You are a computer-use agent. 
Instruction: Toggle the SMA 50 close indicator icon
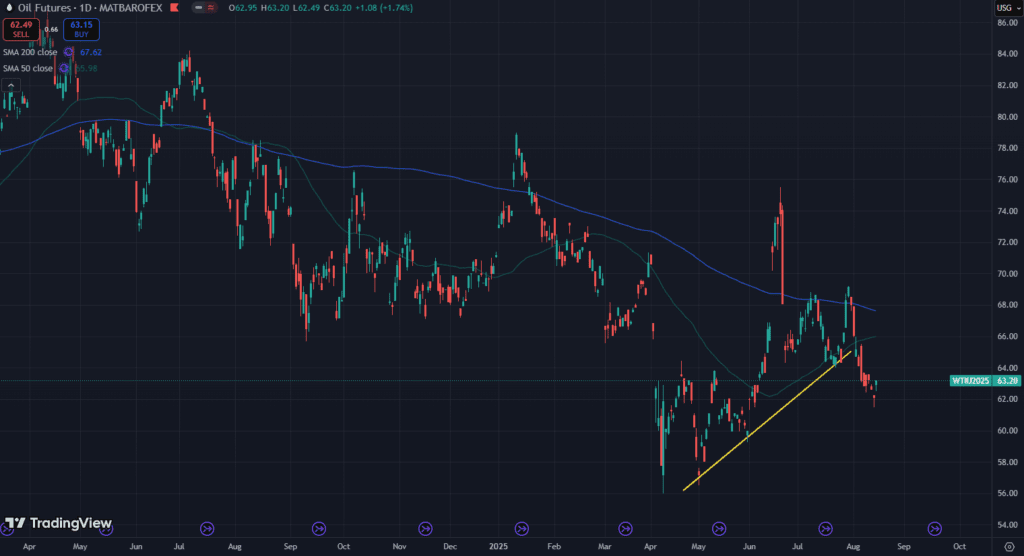point(63,68)
